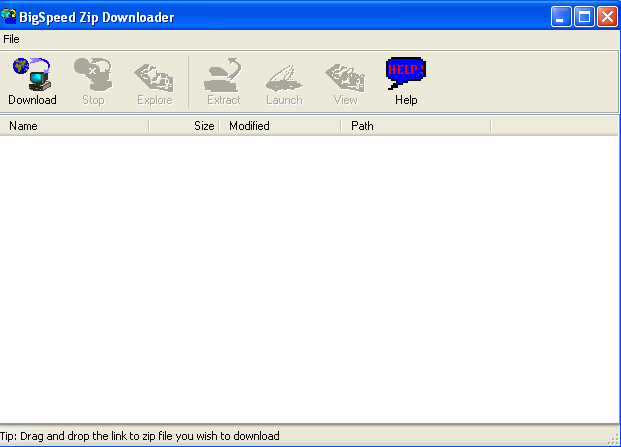This screenshot has height=447, width=621.
Task: Sort list by Modified column header
Action: click(280, 126)
